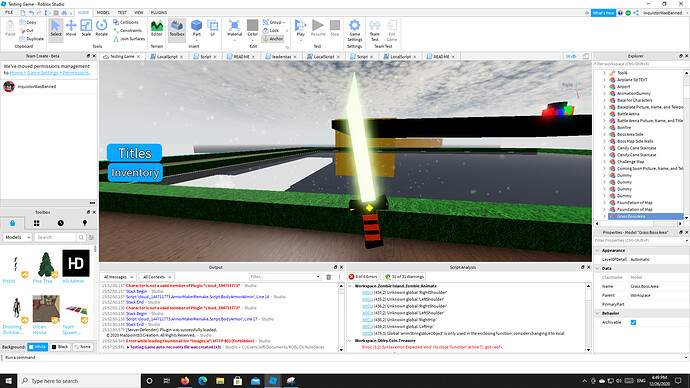Toggle the Toolbox panel button

tap(177, 29)
